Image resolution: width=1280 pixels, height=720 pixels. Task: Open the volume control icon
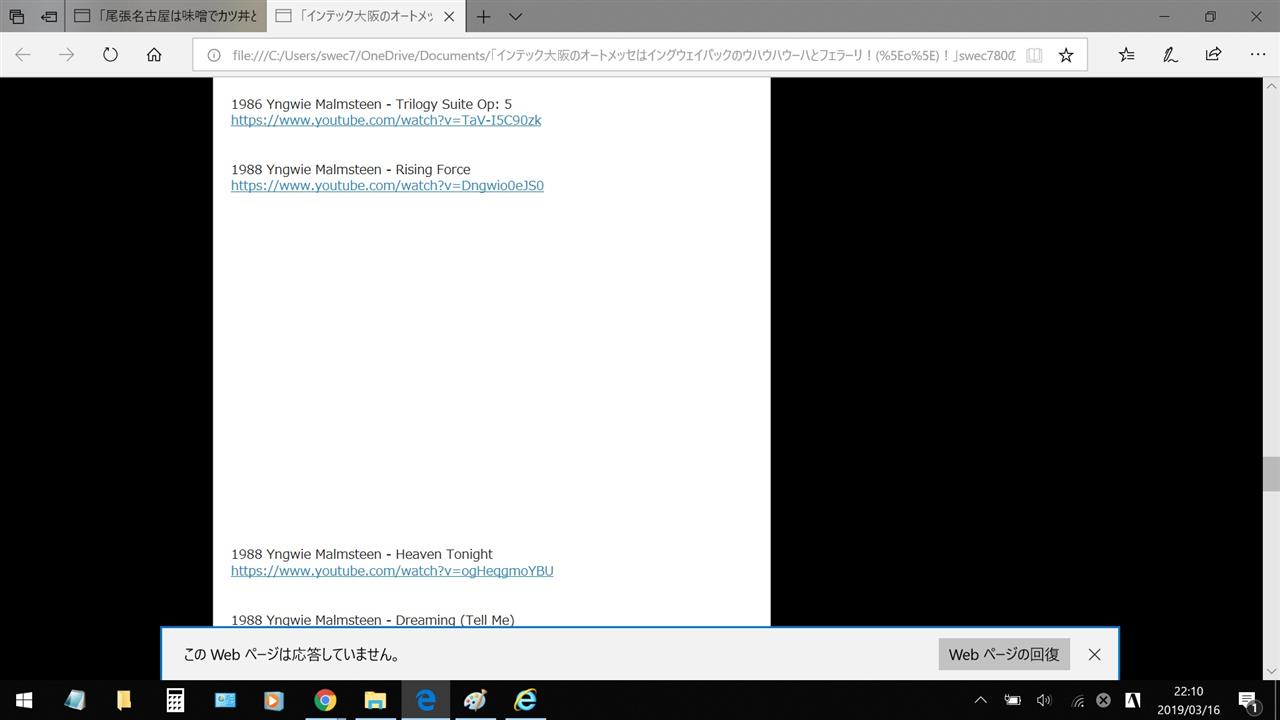(1044, 700)
